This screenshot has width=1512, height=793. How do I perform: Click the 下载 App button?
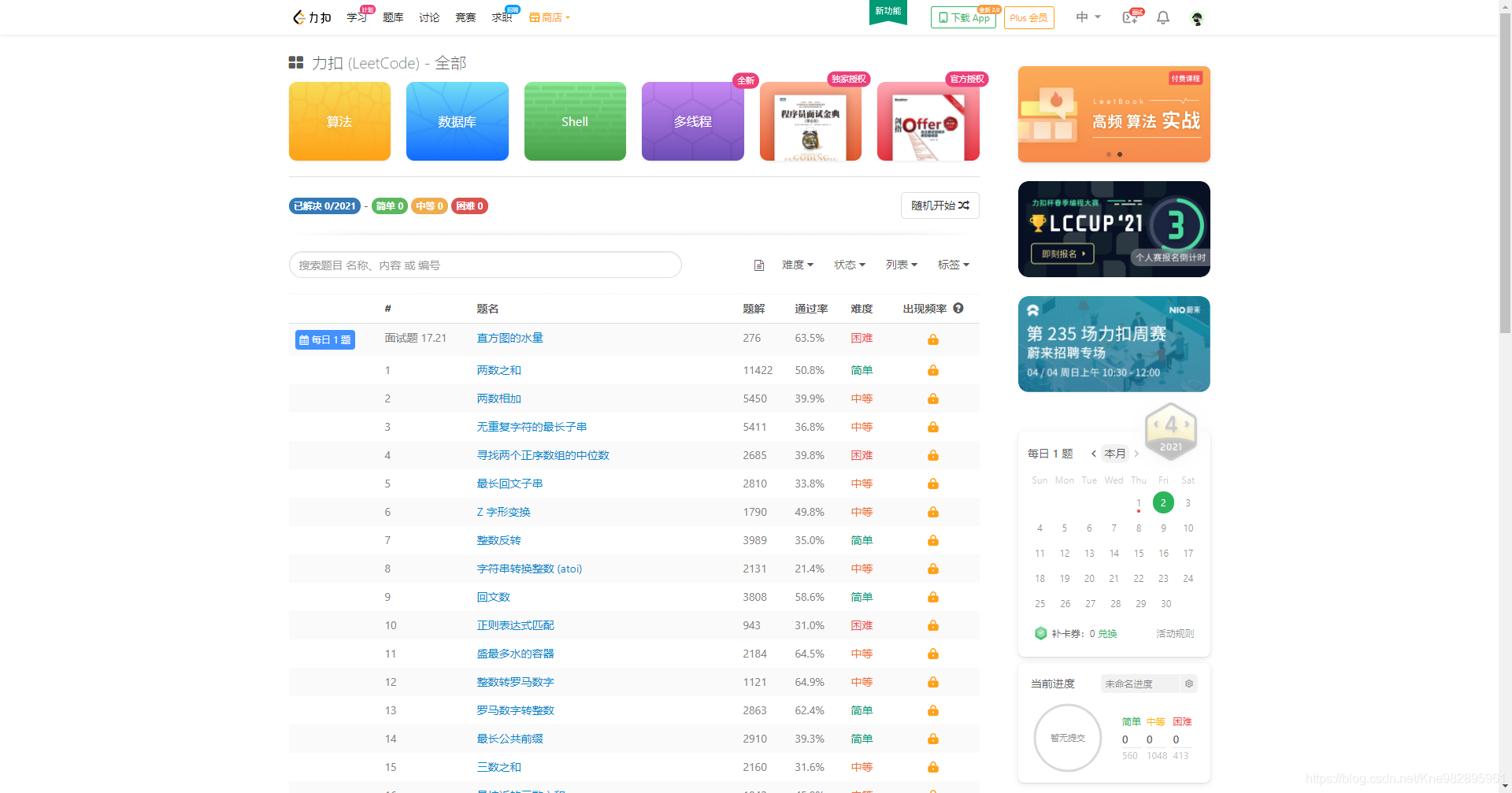point(963,17)
